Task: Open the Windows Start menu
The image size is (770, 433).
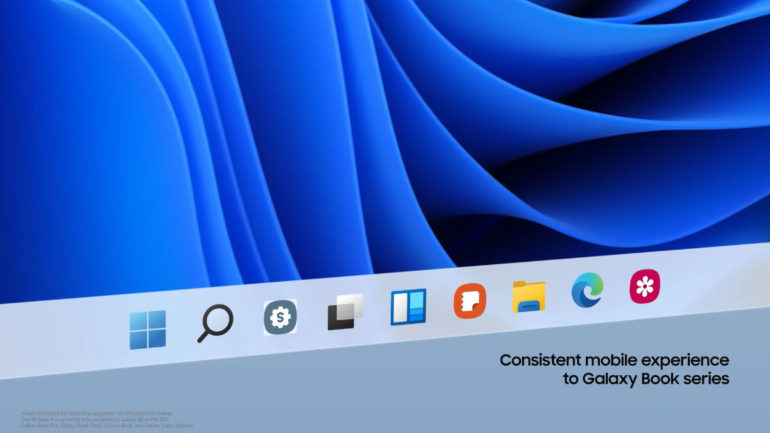Action: pos(147,329)
